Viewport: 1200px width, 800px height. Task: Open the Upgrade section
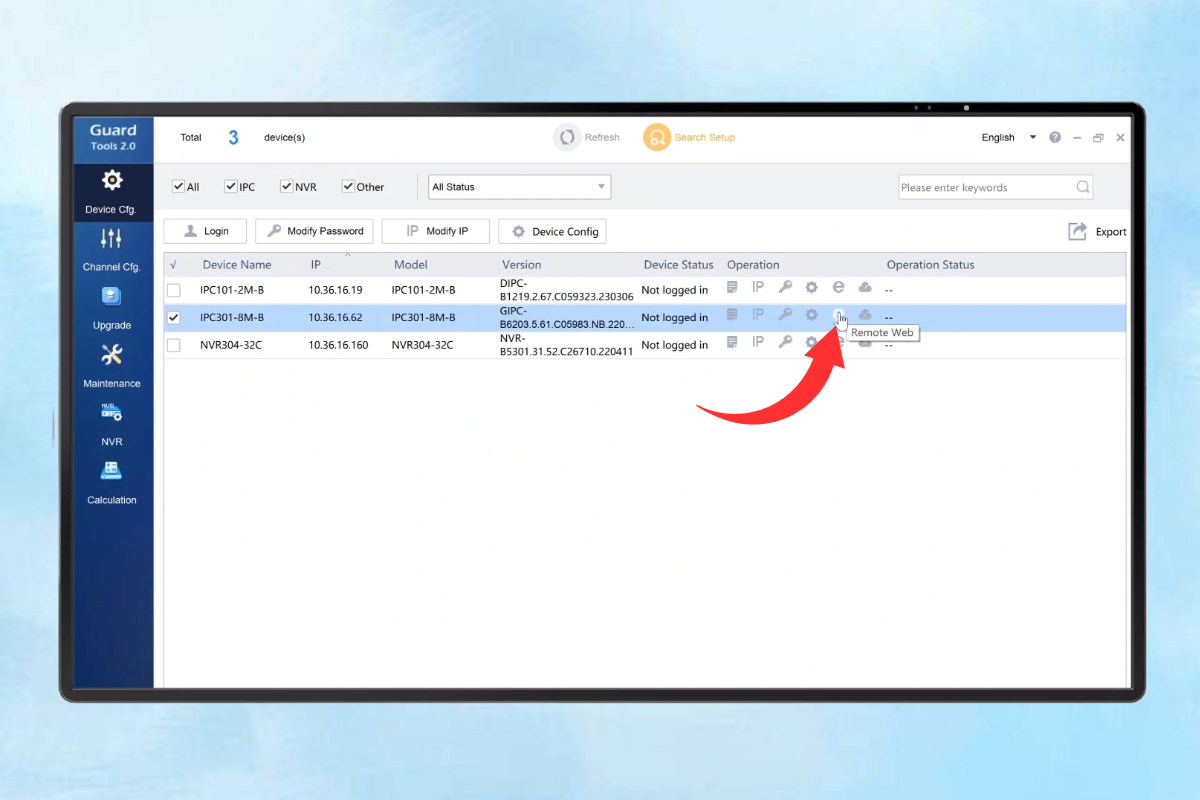coord(112,308)
